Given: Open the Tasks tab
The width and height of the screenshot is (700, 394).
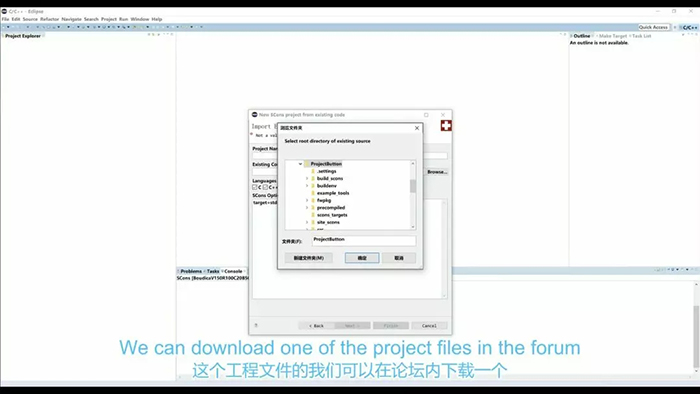Looking at the screenshot, I should tap(212, 271).
